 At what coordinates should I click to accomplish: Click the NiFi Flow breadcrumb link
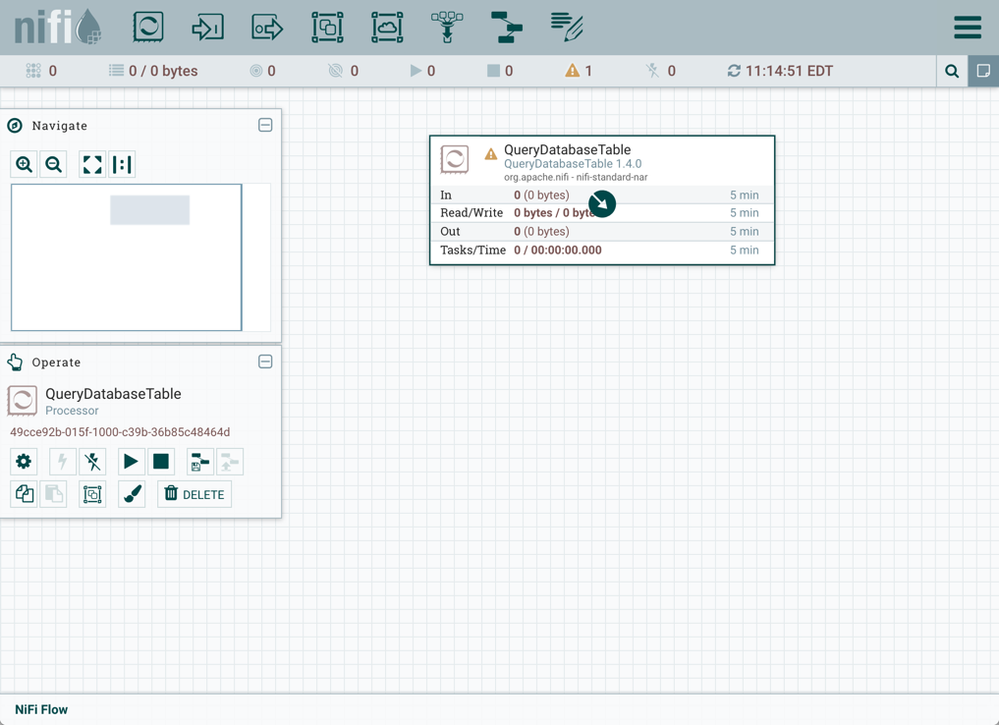pyautogui.click(x=41, y=709)
